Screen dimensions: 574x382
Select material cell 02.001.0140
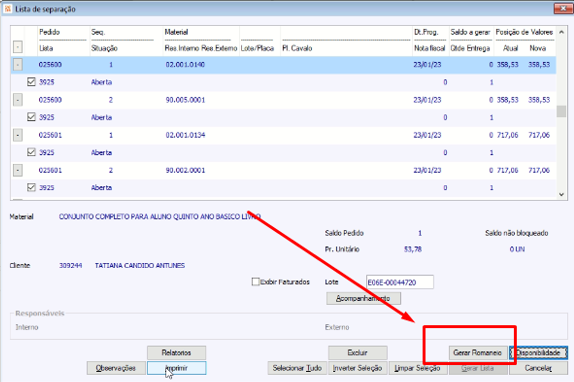(185, 65)
